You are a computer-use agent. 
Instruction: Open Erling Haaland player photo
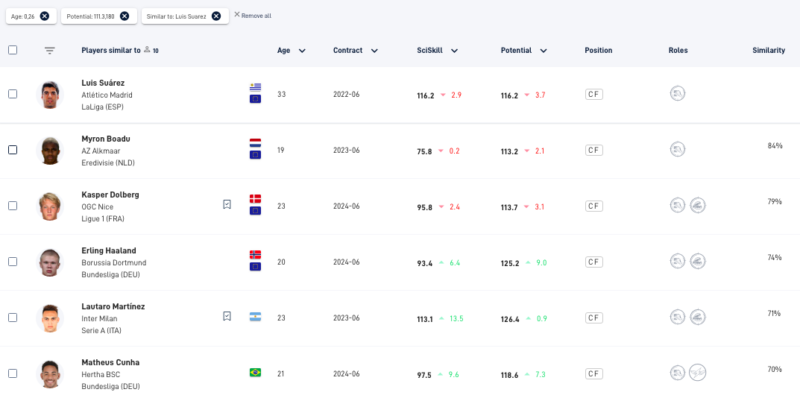[50, 262]
